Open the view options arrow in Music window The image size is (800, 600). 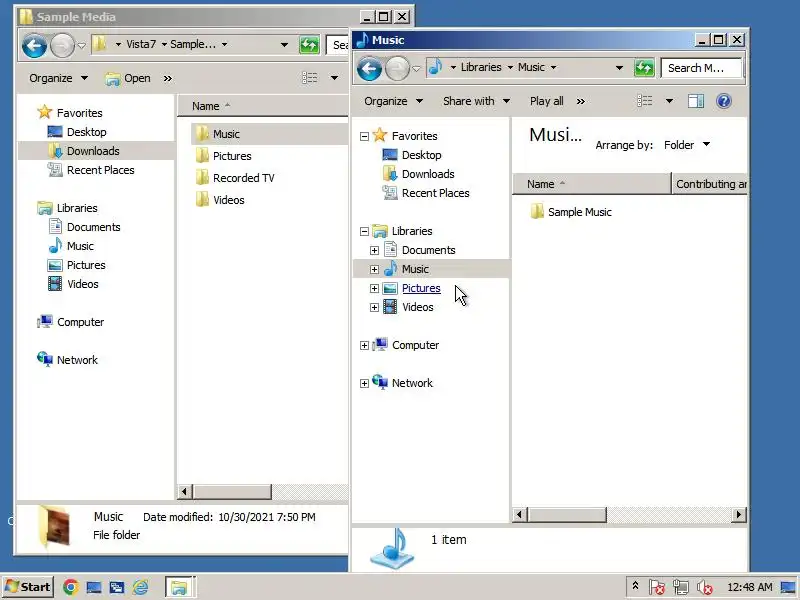[x=669, y=101]
